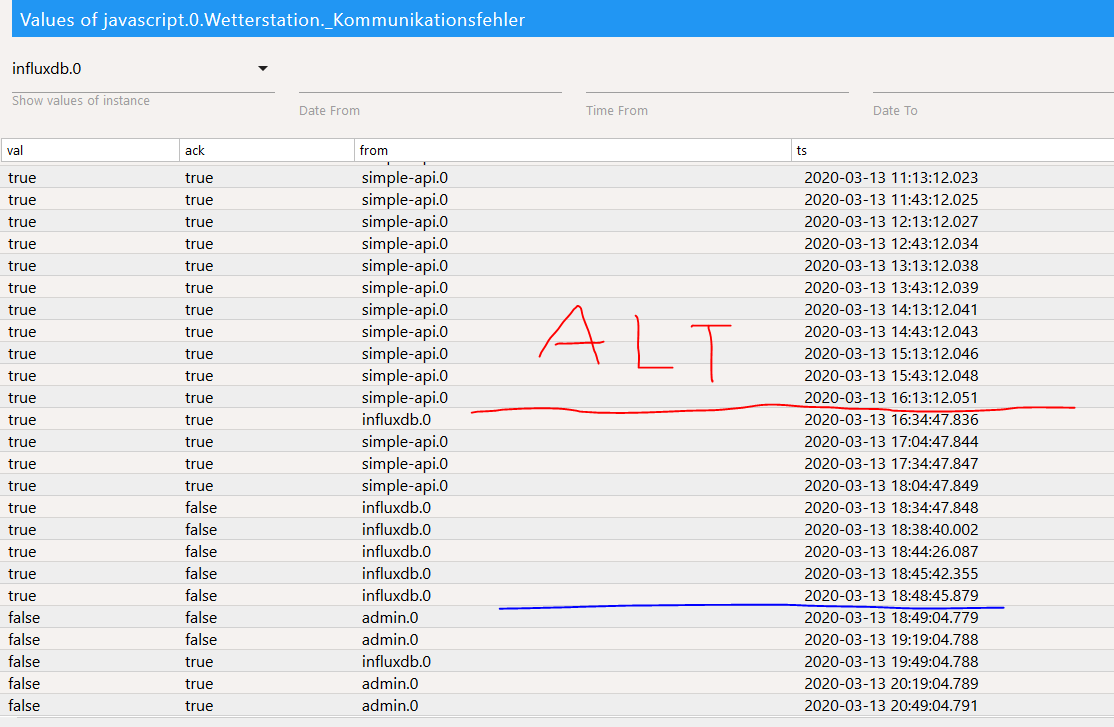
Task: Select timestamp 2020-03-13 17:04:47.844
Action: pos(891,442)
